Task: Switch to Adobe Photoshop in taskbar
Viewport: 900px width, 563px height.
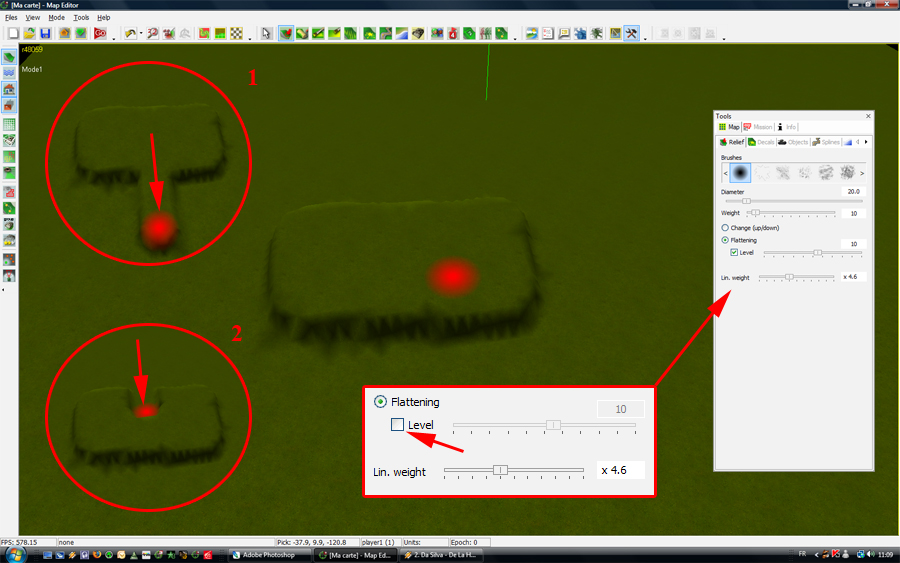Action: coord(269,555)
